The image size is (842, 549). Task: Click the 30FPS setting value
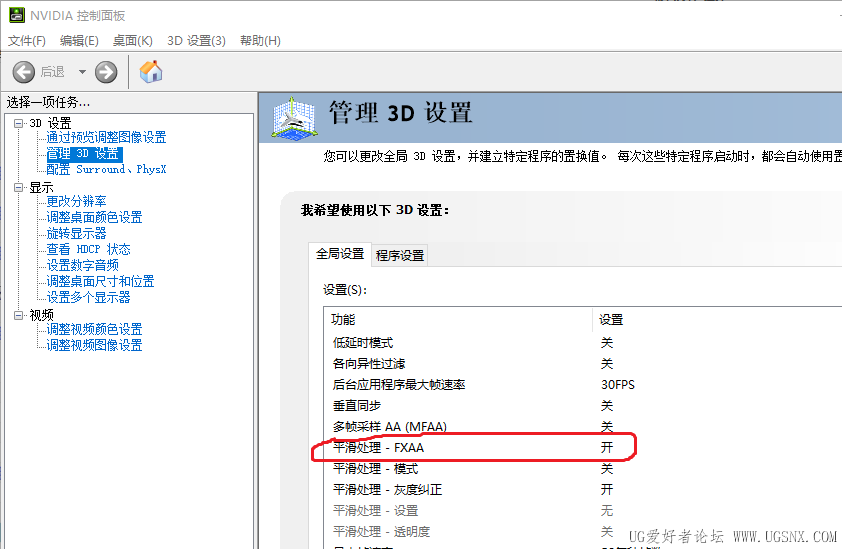[x=618, y=385]
